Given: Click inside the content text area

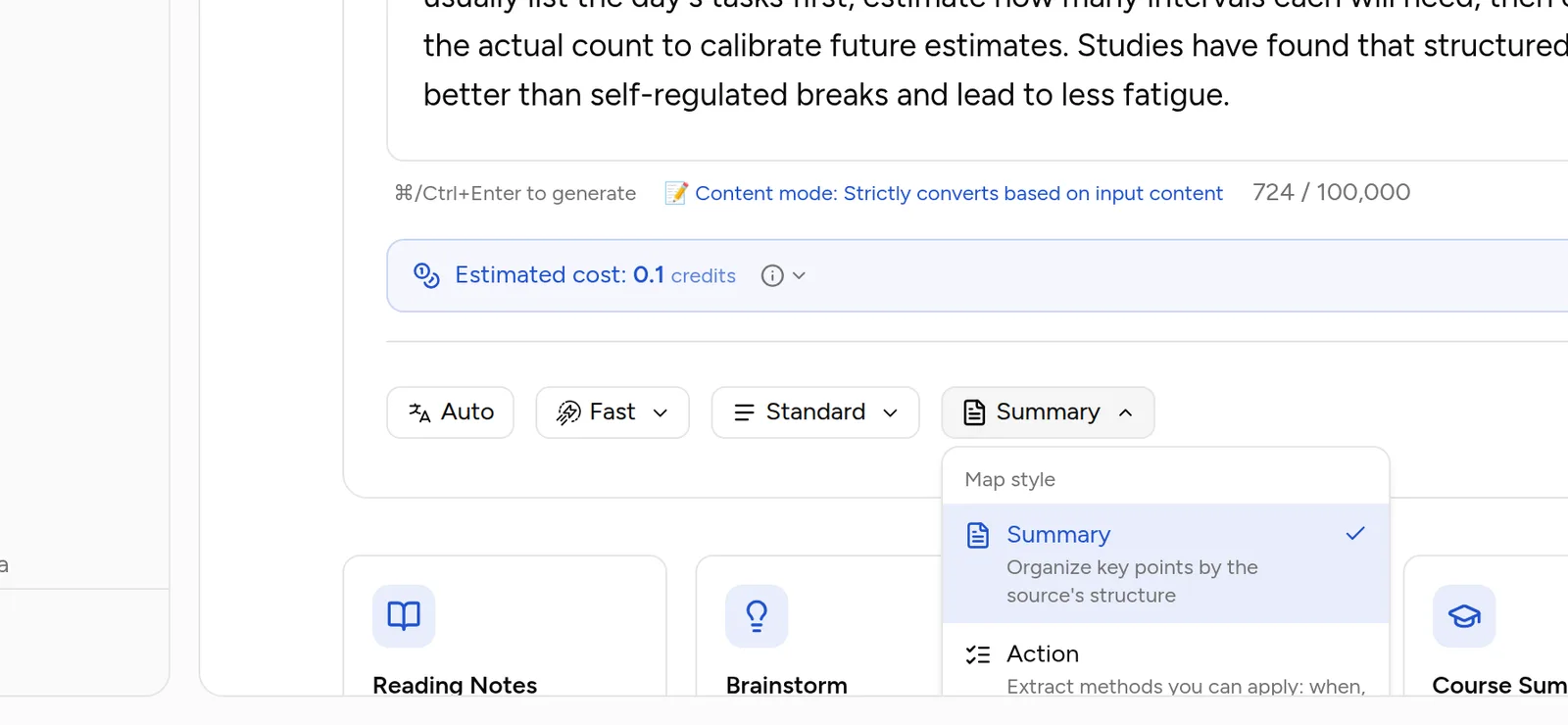Looking at the screenshot, I should click(978, 78).
